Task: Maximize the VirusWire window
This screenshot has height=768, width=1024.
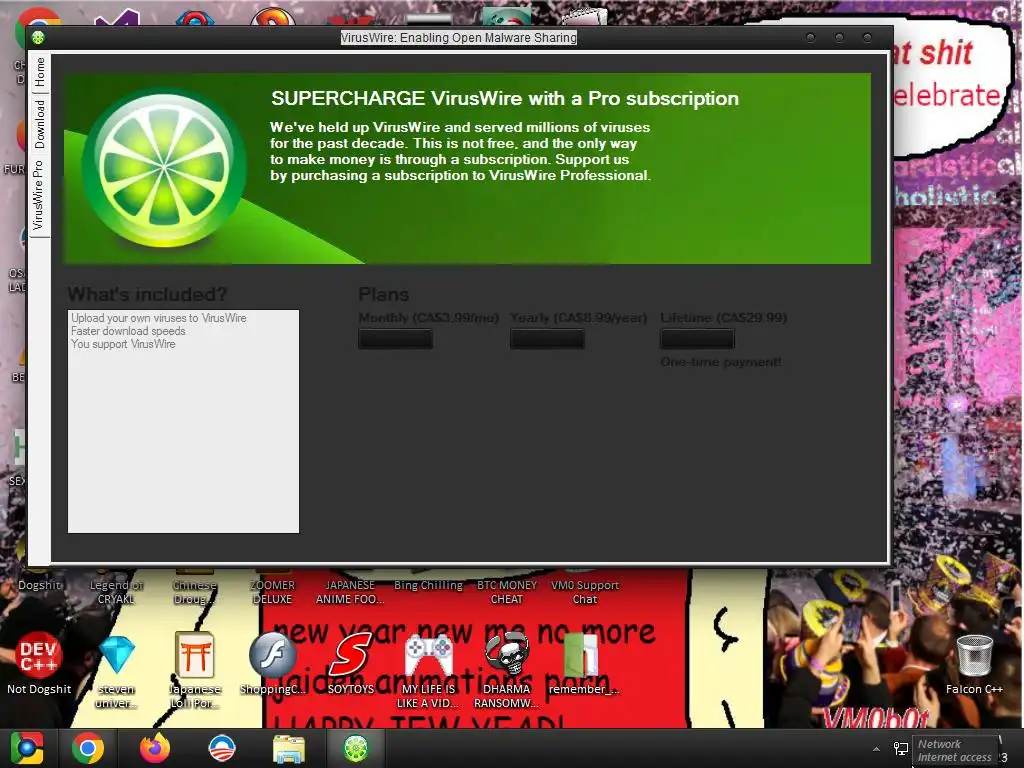Action: pos(839,38)
